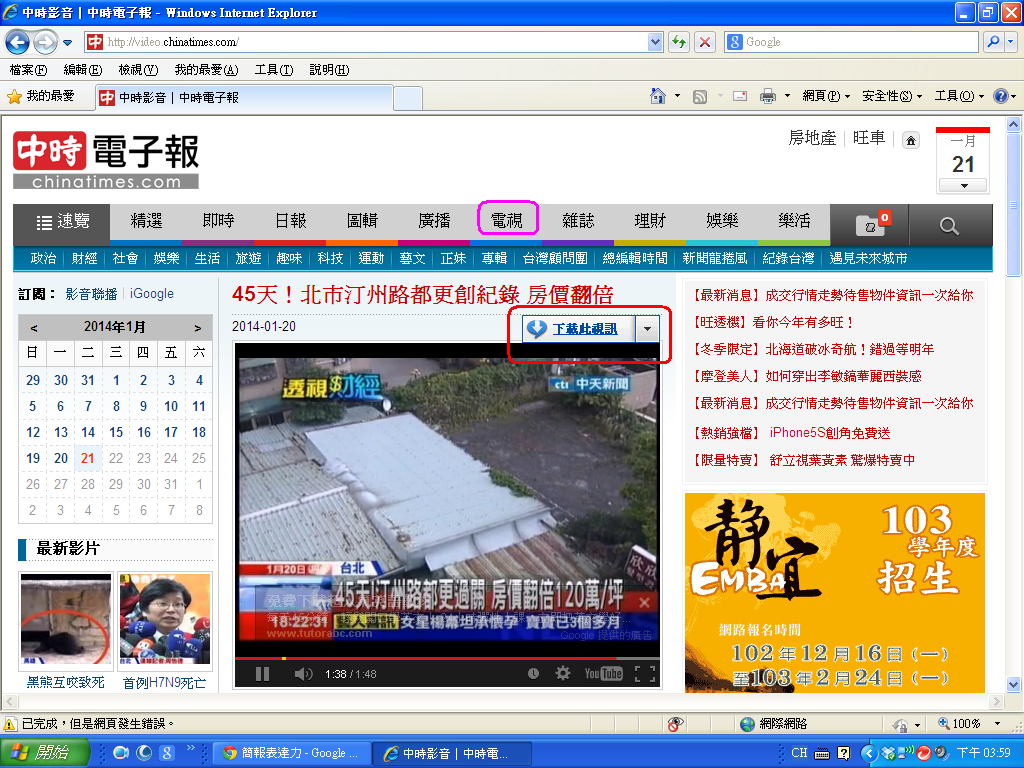Open the 首例H7N9死亡 video thumbnail
The height and width of the screenshot is (768, 1024).
(x=165, y=619)
